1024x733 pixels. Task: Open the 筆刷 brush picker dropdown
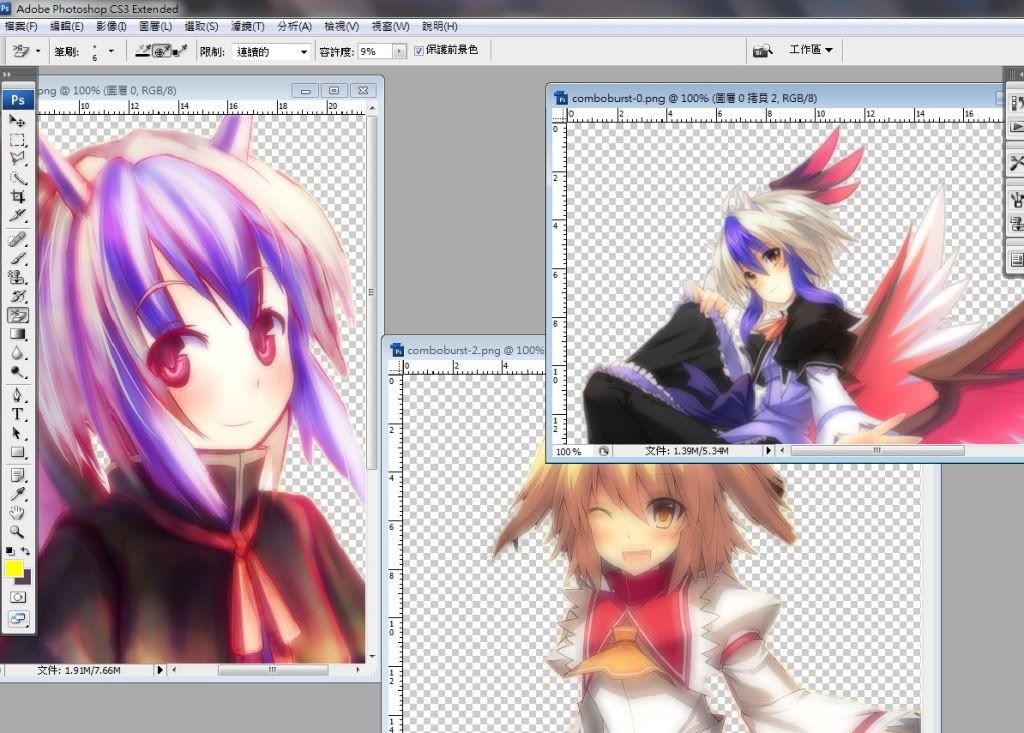click(x=111, y=50)
